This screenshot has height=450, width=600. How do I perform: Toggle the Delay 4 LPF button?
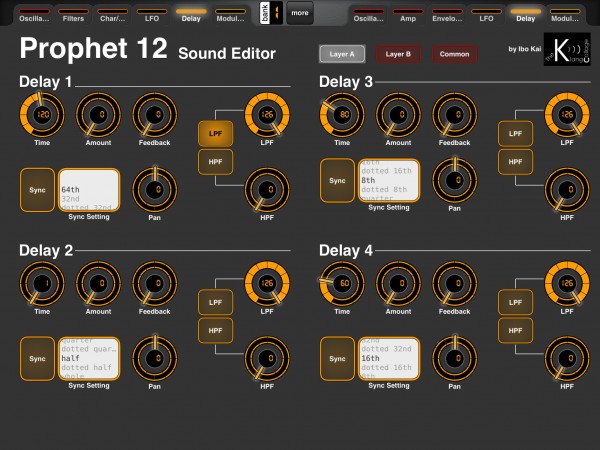(x=515, y=302)
